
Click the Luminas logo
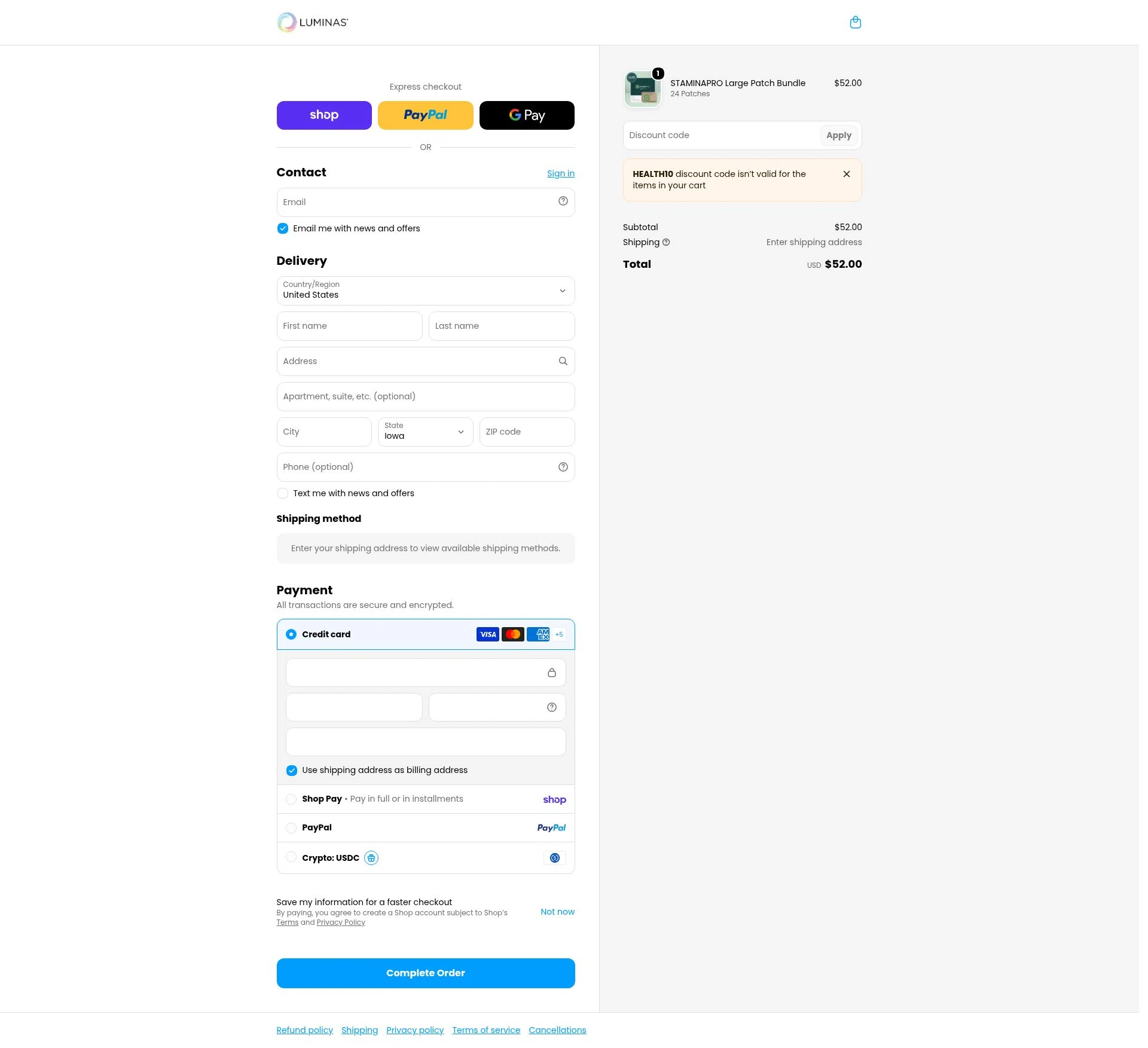[x=312, y=22]
